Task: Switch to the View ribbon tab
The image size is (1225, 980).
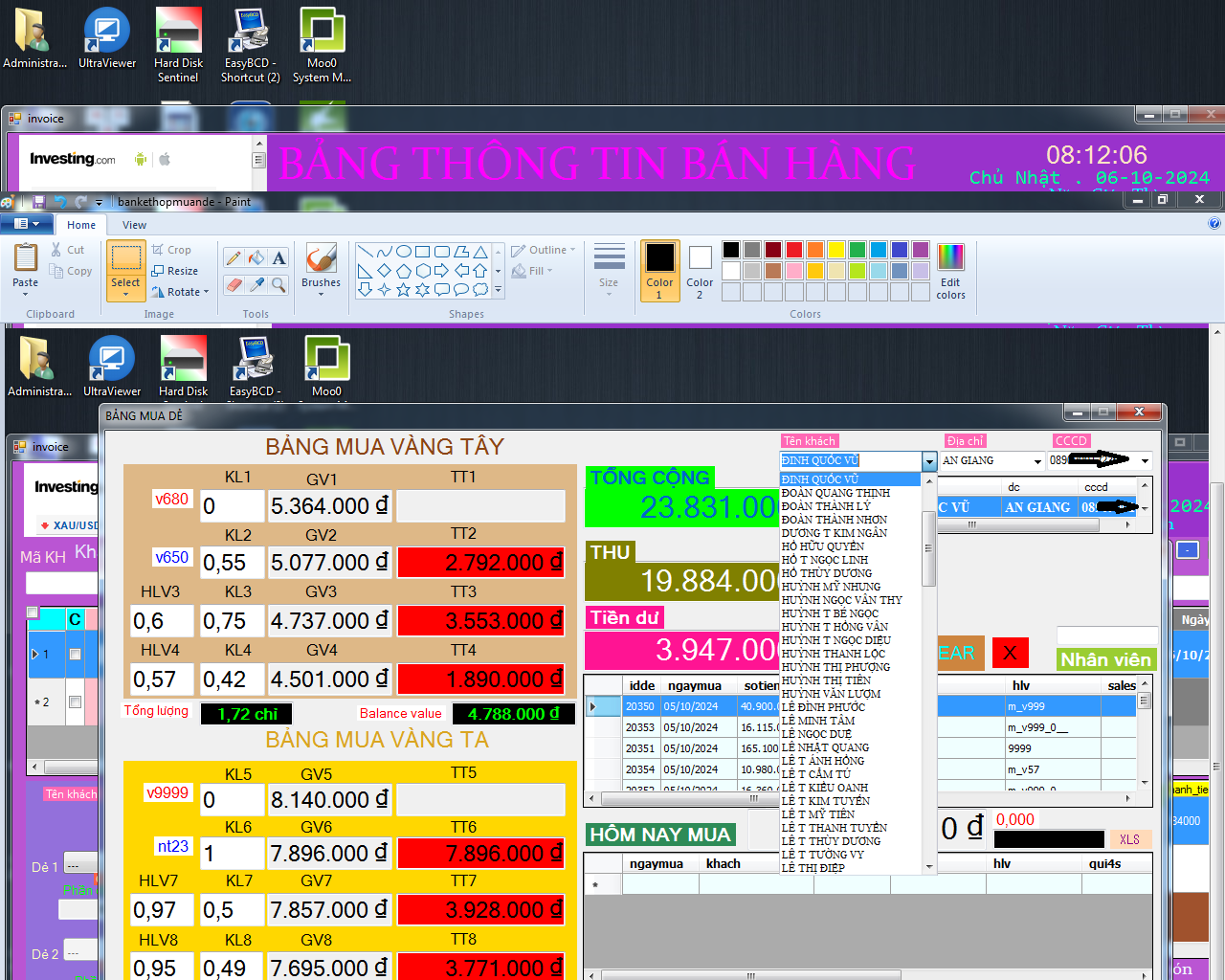Action: coord(134,225)
